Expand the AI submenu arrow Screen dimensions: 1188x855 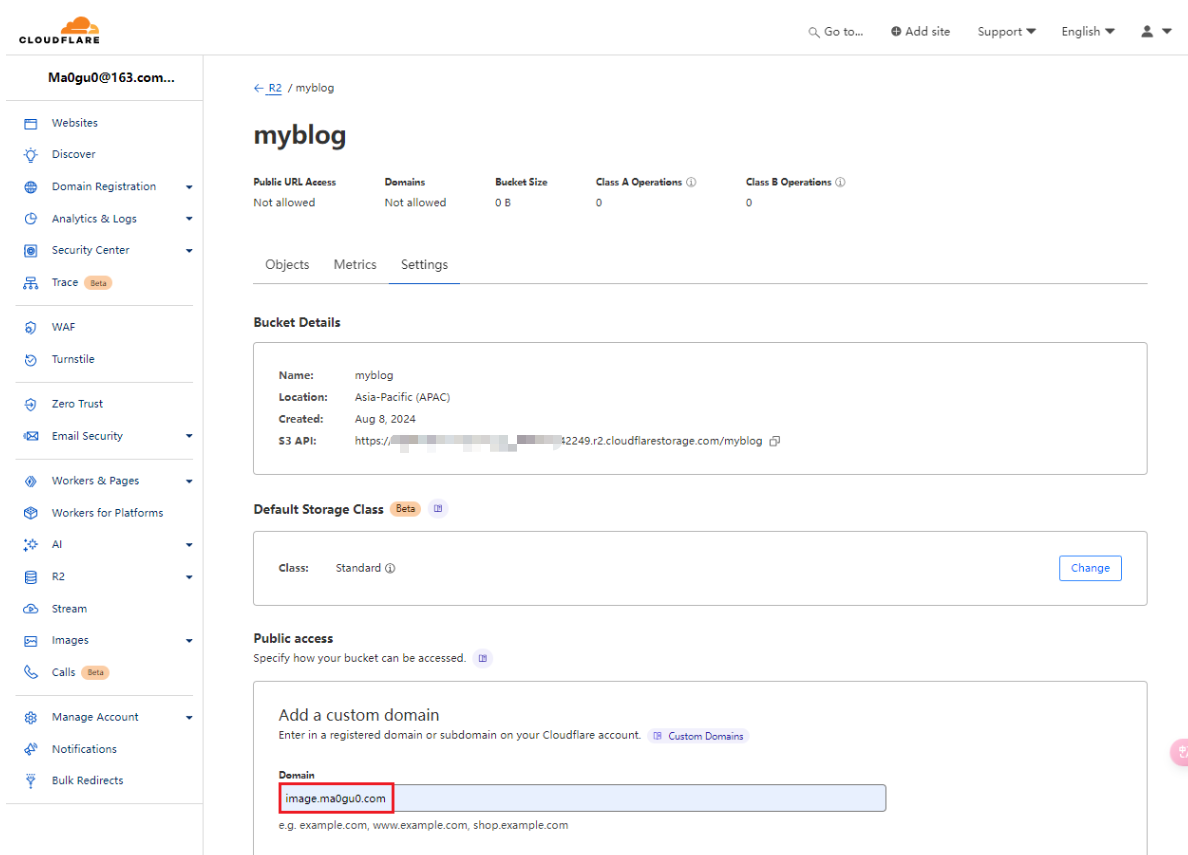pos(189,545)
